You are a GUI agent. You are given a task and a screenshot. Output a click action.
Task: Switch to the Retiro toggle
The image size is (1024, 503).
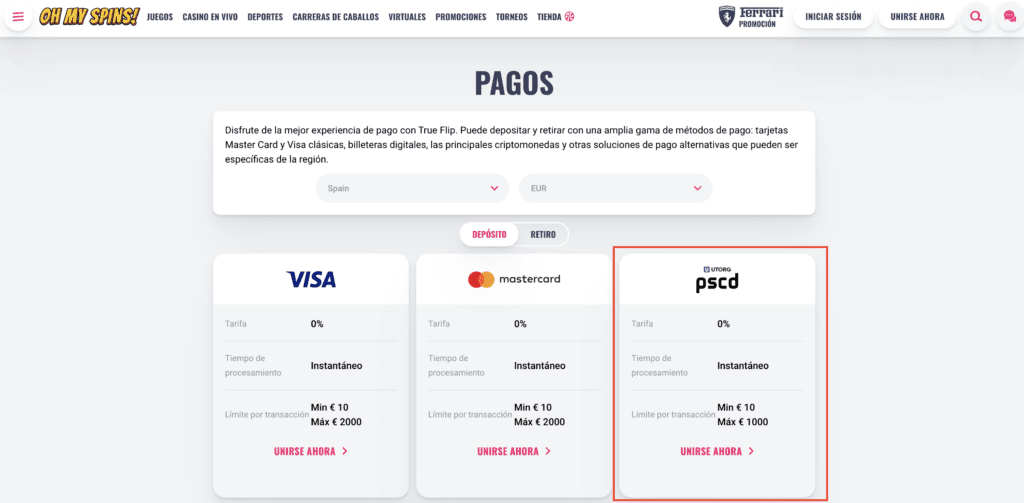(x=543, y=235)
